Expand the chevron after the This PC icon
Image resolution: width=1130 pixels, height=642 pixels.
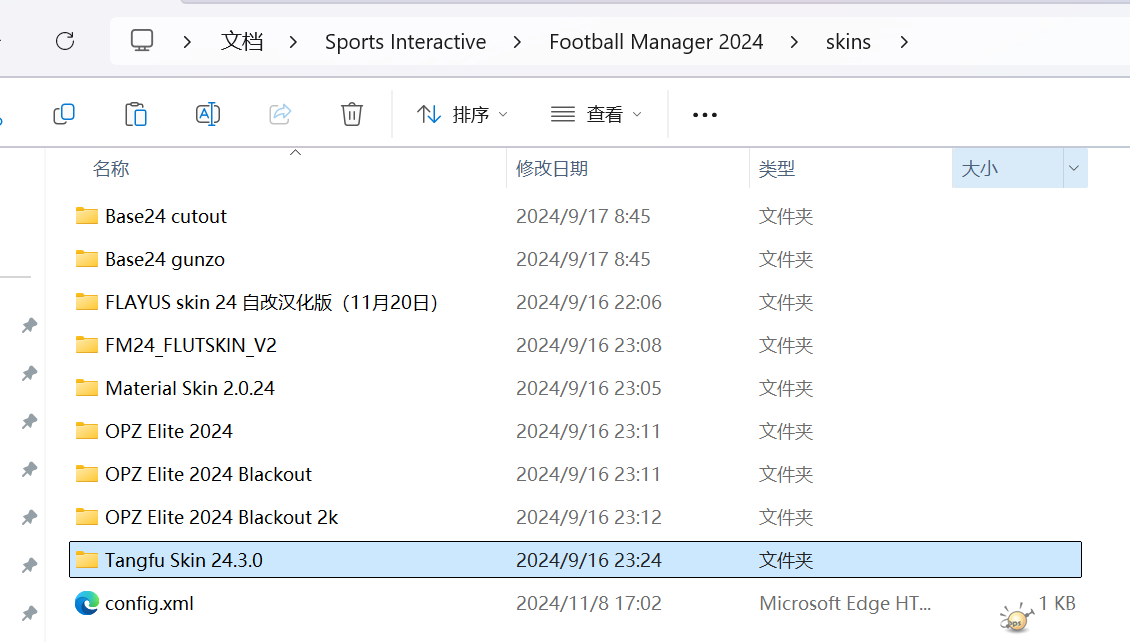187,42
